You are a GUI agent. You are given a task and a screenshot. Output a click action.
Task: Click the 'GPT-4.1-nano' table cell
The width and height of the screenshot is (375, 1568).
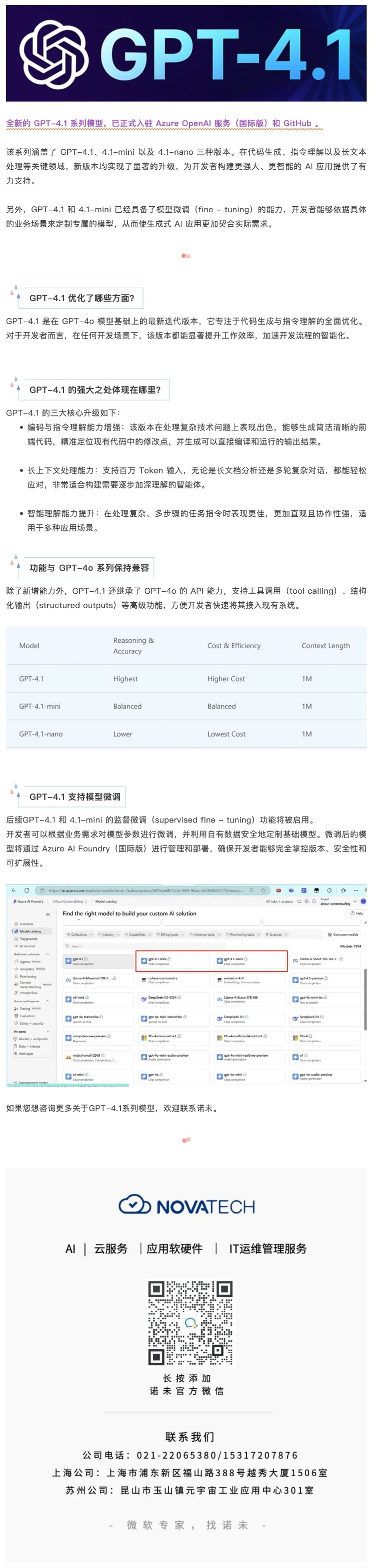(41, 734)
